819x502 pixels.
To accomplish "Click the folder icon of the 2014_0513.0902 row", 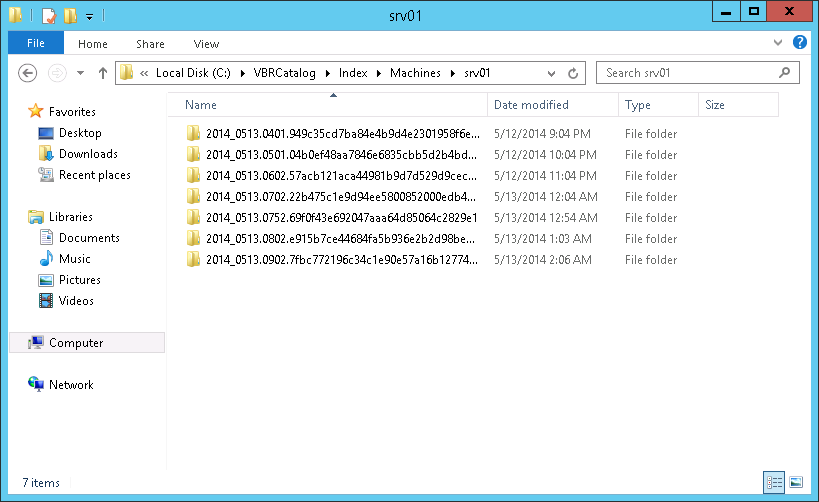I will pos(193,259).
